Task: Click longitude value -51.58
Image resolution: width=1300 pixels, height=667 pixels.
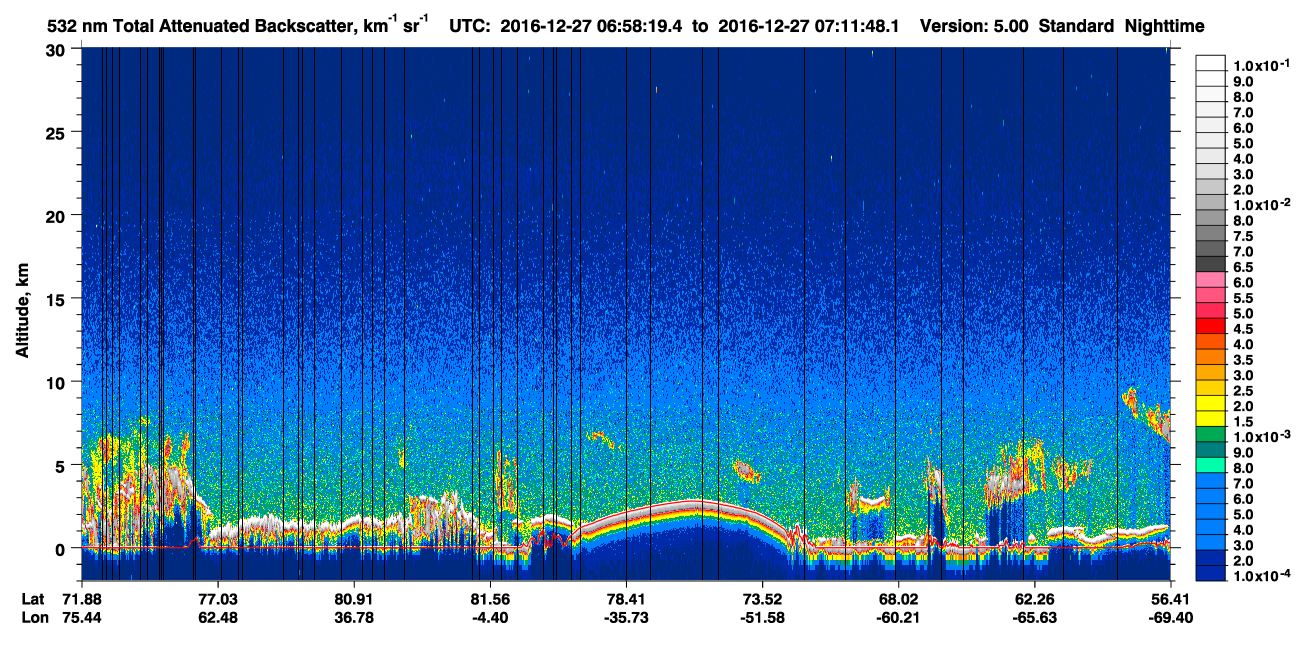Action: [x=762, y=617]
